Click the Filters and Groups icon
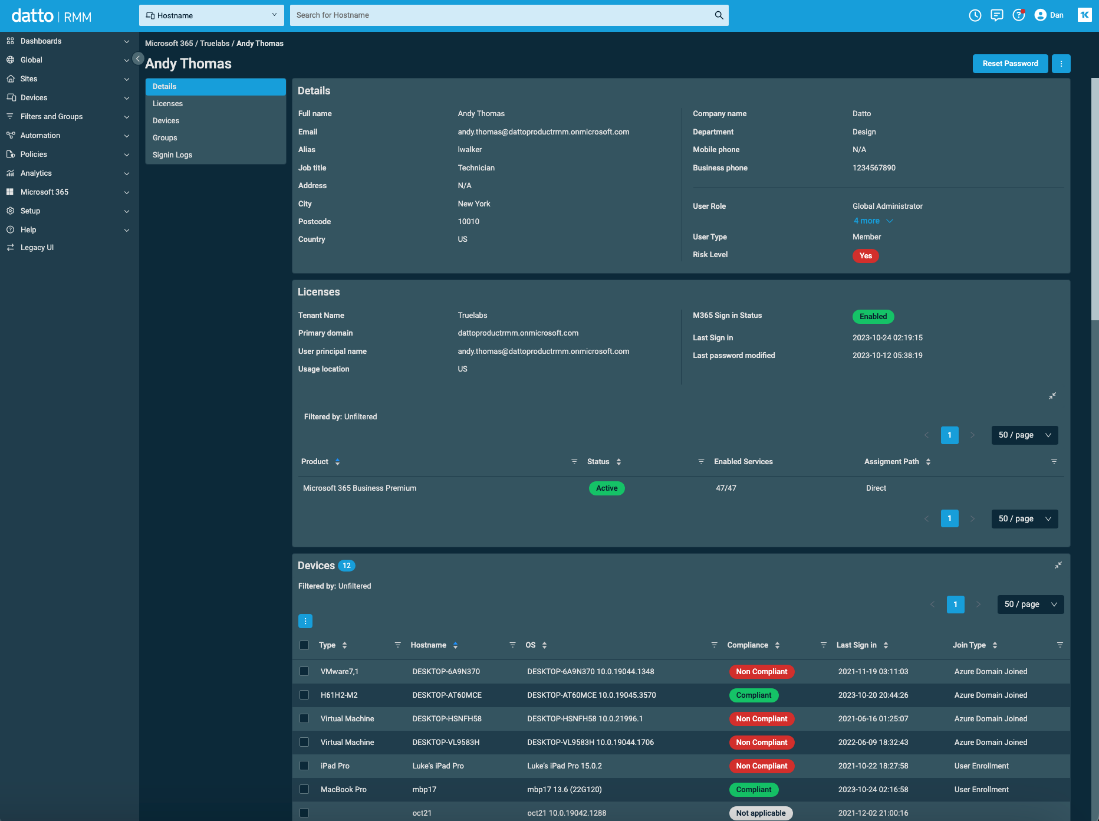This screenshot has height=821, width=1099. point(10,116)
